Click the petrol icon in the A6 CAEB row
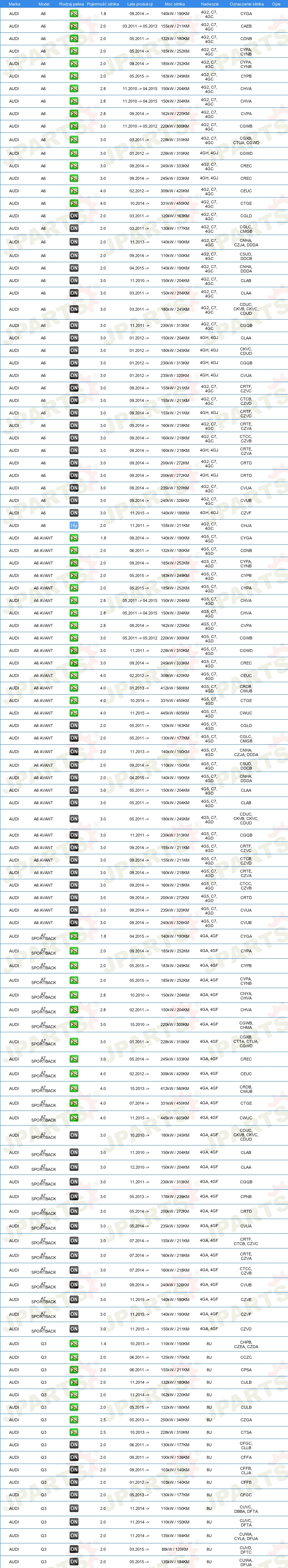The height and width of the screenshot is (1568, 288). [x=74, y=26]
